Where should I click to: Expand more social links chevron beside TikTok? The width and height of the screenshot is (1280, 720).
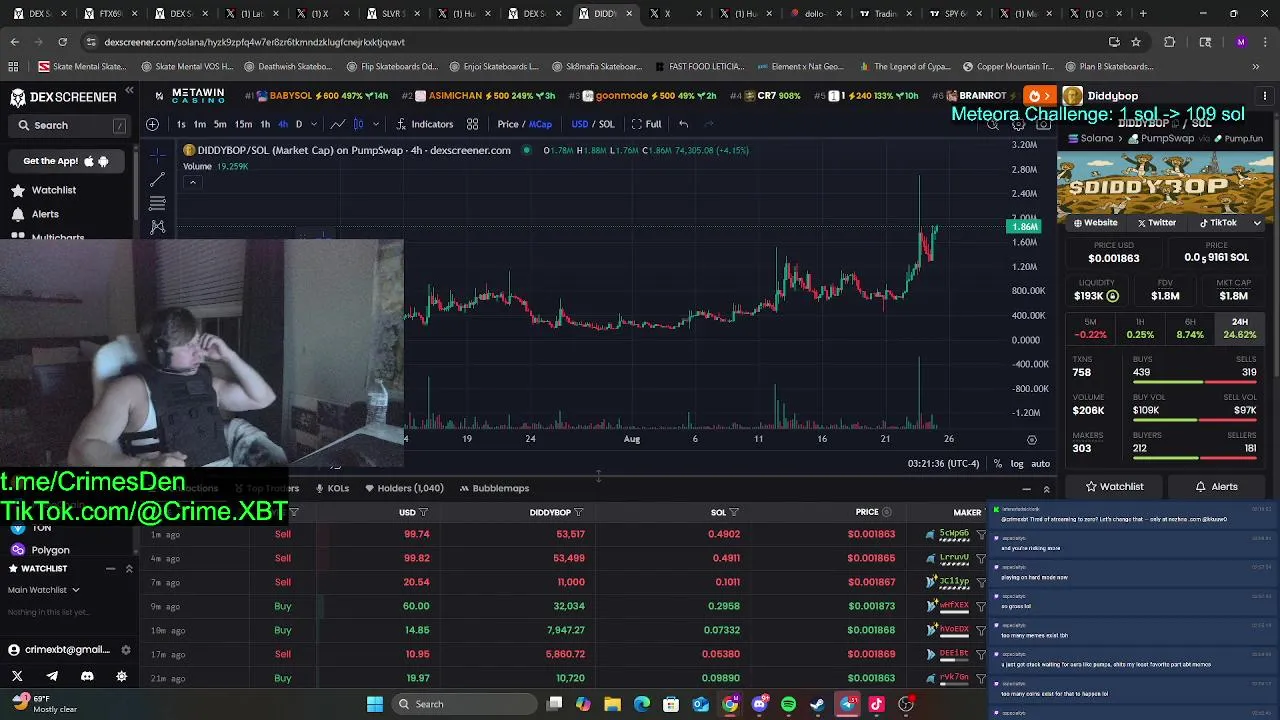point(1257,223)
